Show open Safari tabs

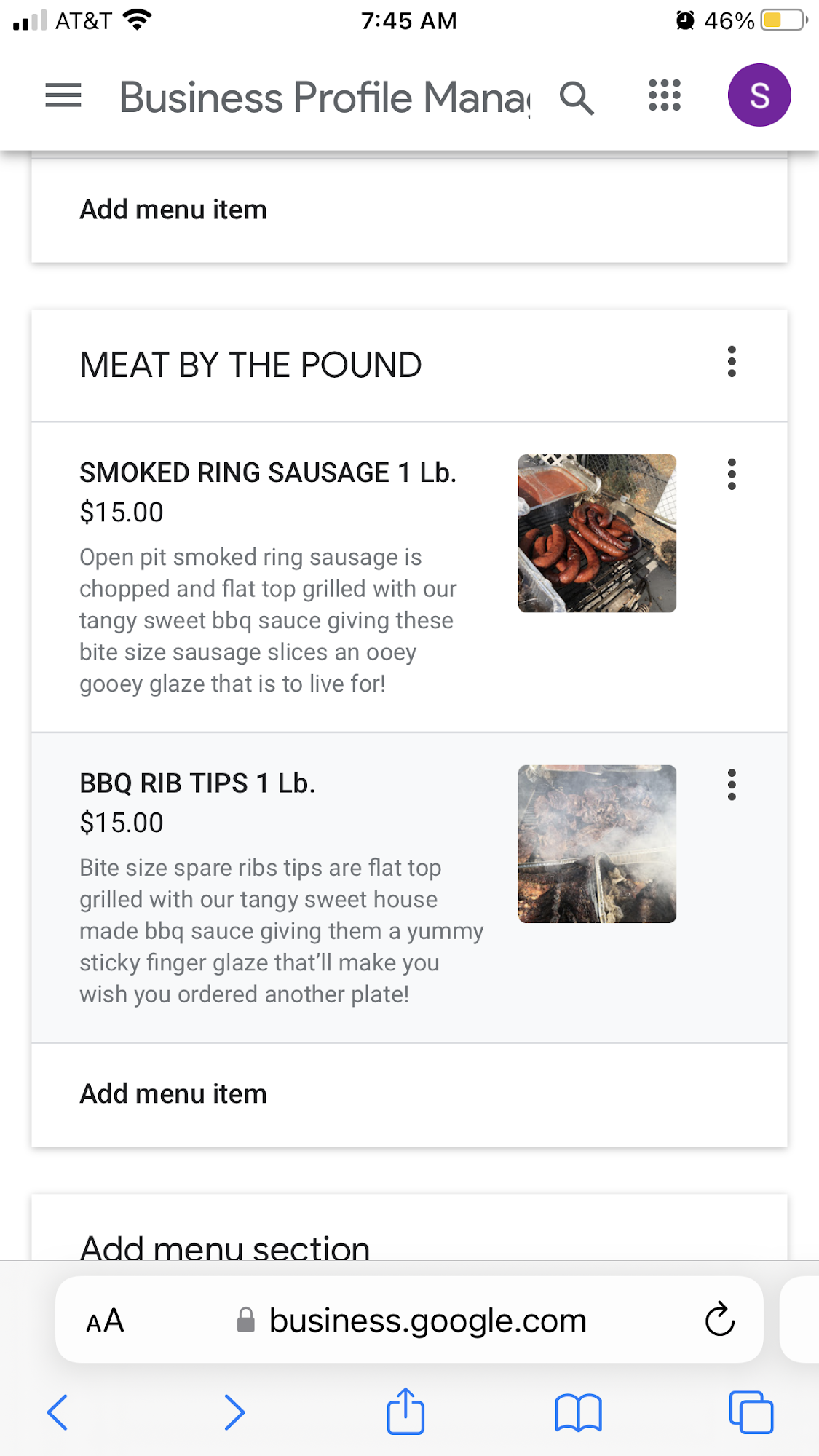tap(751, 1412)
